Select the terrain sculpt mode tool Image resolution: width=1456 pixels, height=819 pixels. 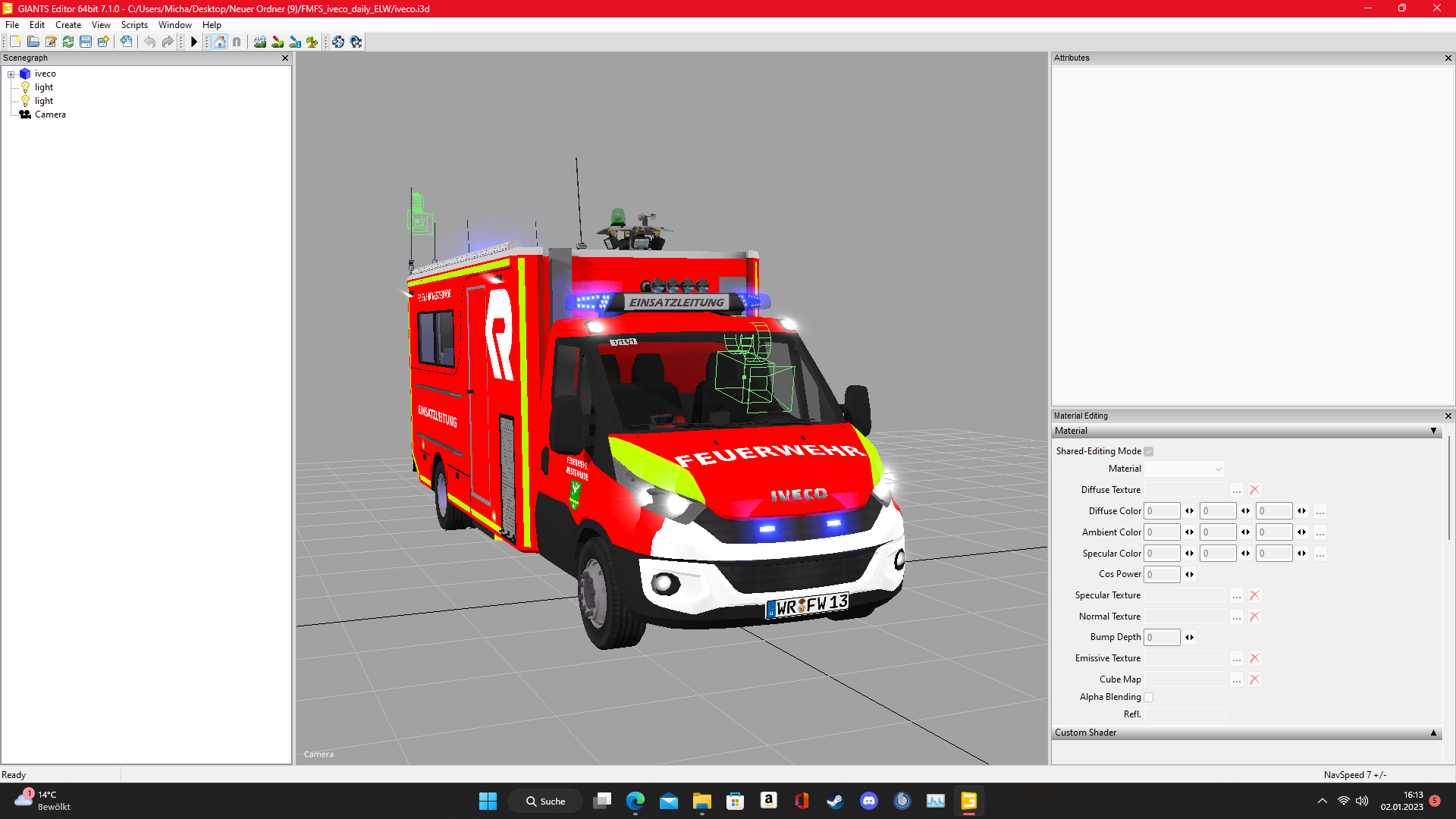(260, 42)
